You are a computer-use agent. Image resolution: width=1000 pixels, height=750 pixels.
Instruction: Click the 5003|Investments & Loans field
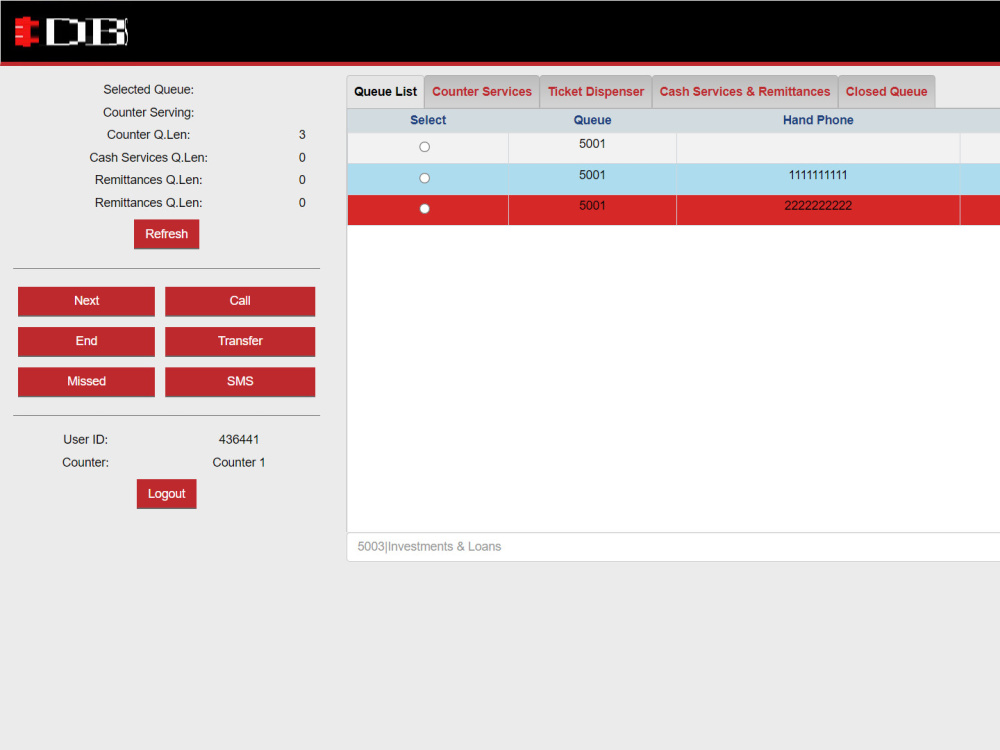click(x=673, y=547)
